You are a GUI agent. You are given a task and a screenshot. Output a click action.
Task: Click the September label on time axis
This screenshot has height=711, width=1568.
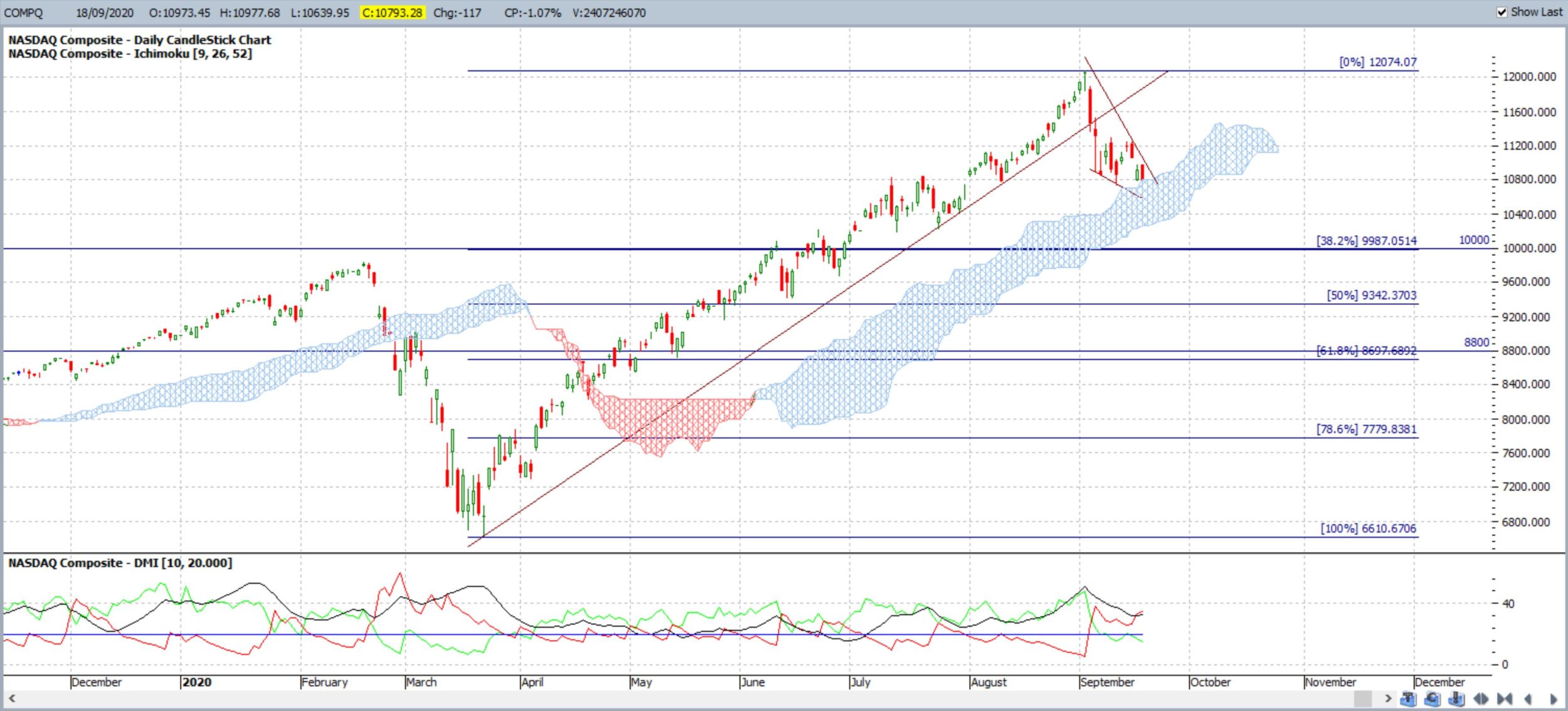coord(1108,682)
